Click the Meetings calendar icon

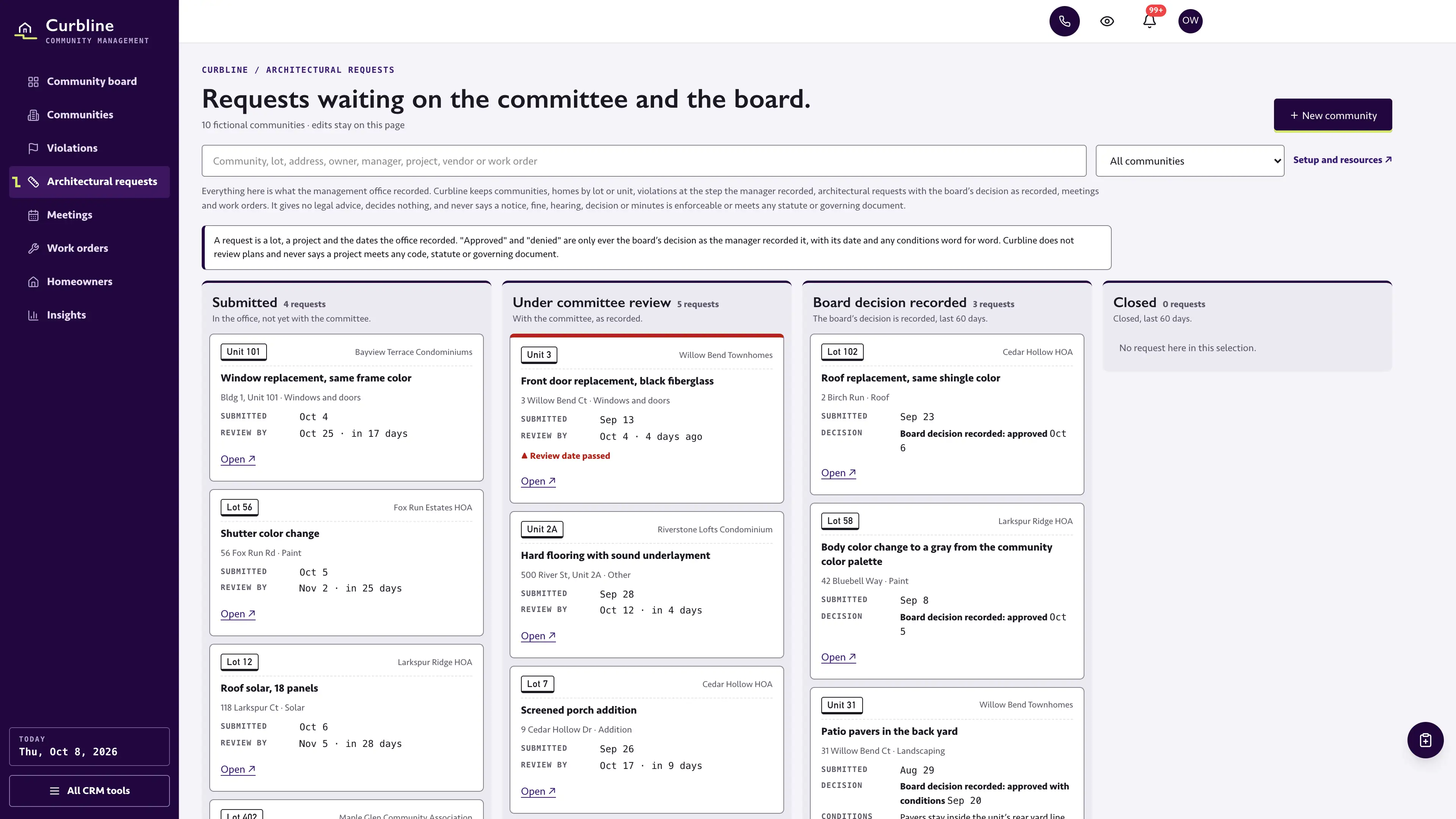[33, 215]
